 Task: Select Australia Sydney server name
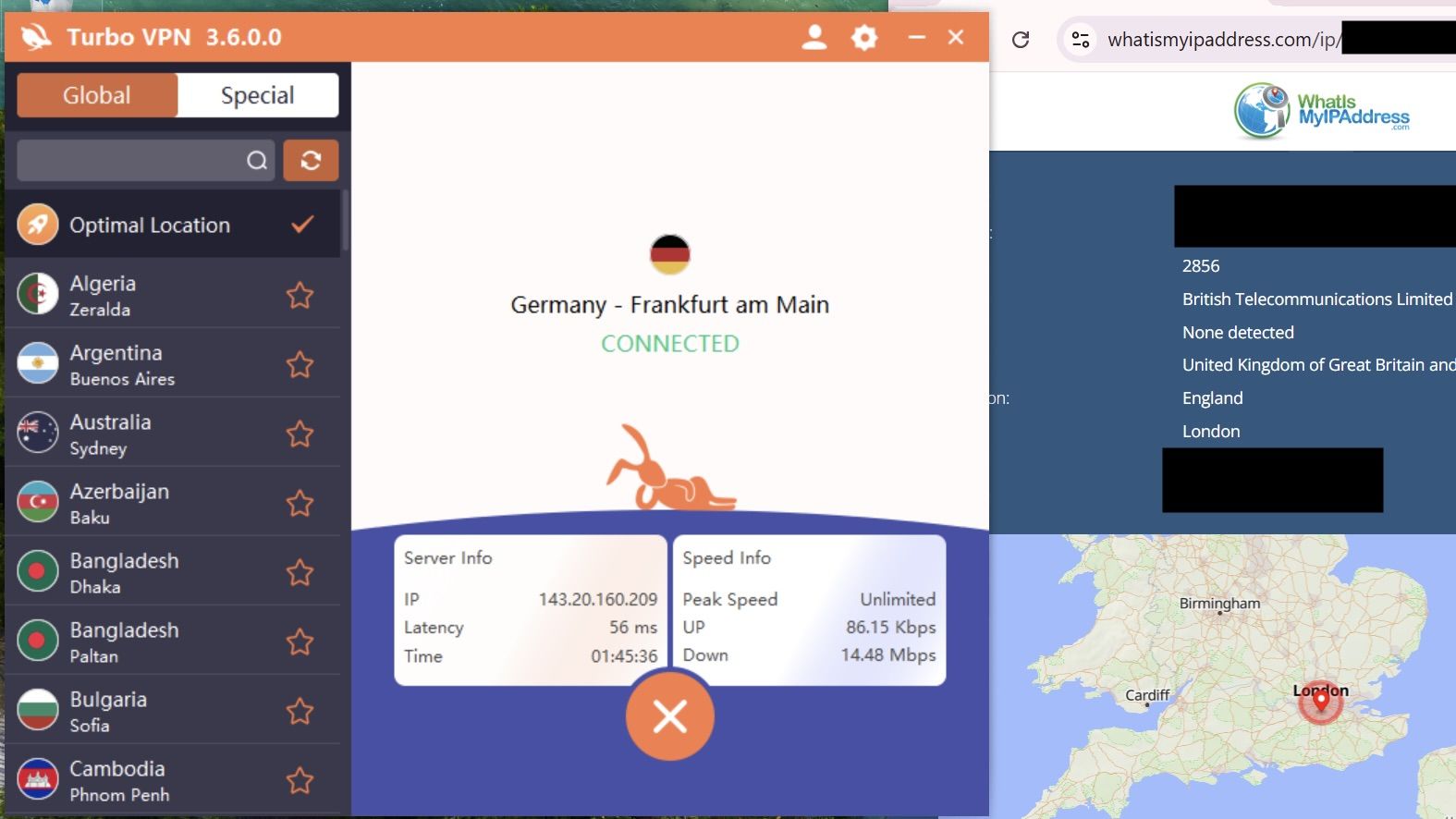click(x=110, y=434)
